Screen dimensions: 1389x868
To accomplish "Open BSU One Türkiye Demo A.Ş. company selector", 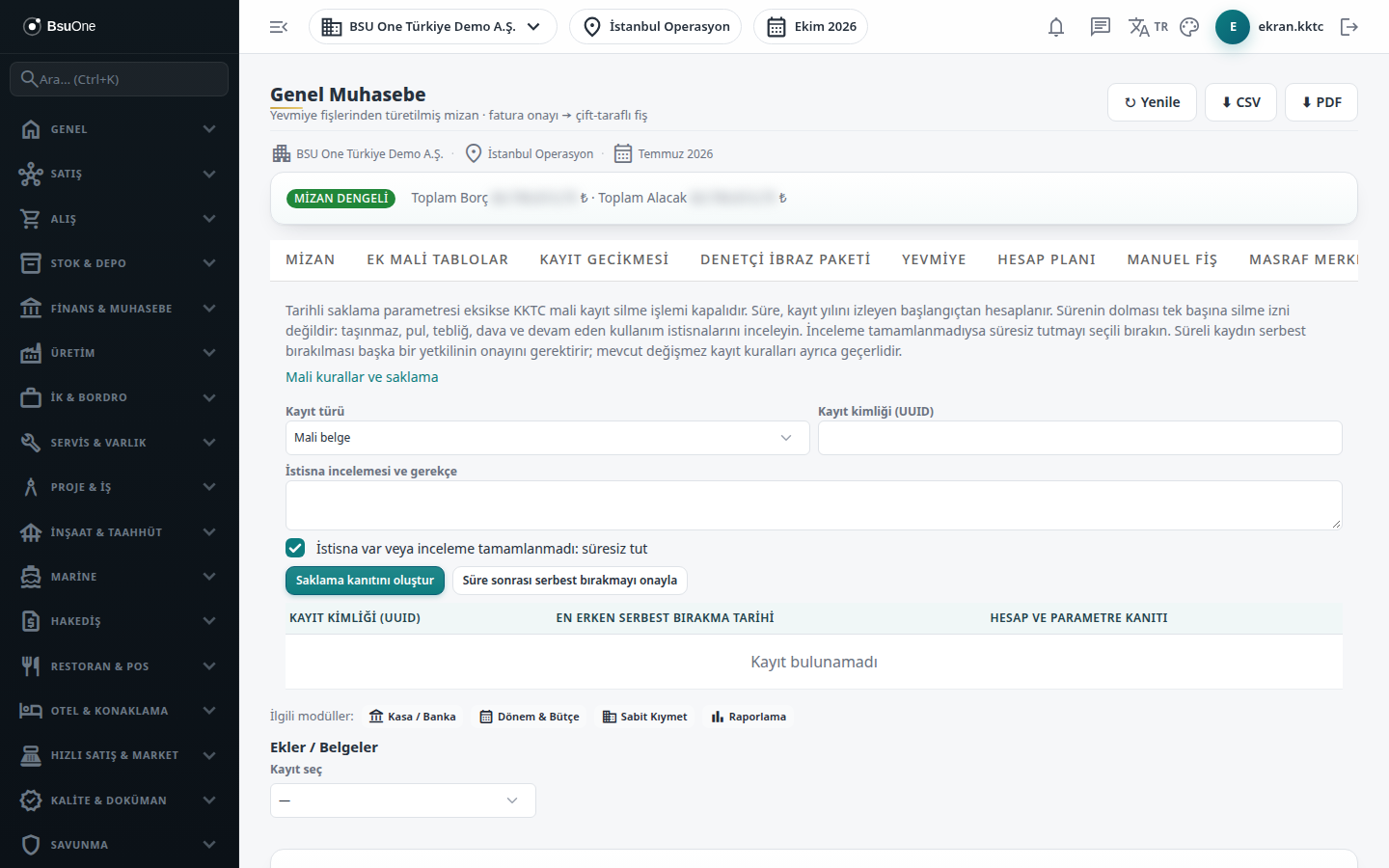I will click(x=432, y=27).
